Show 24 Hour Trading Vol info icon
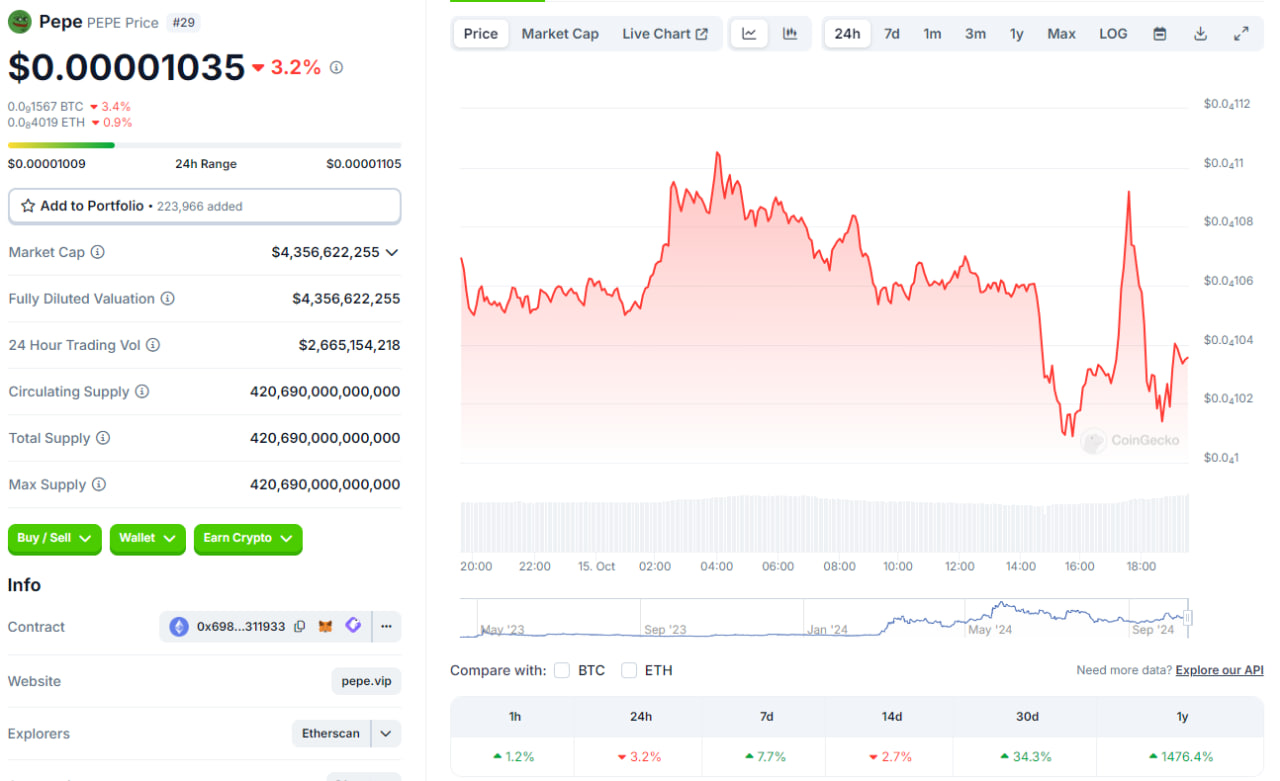 (153, 345)
